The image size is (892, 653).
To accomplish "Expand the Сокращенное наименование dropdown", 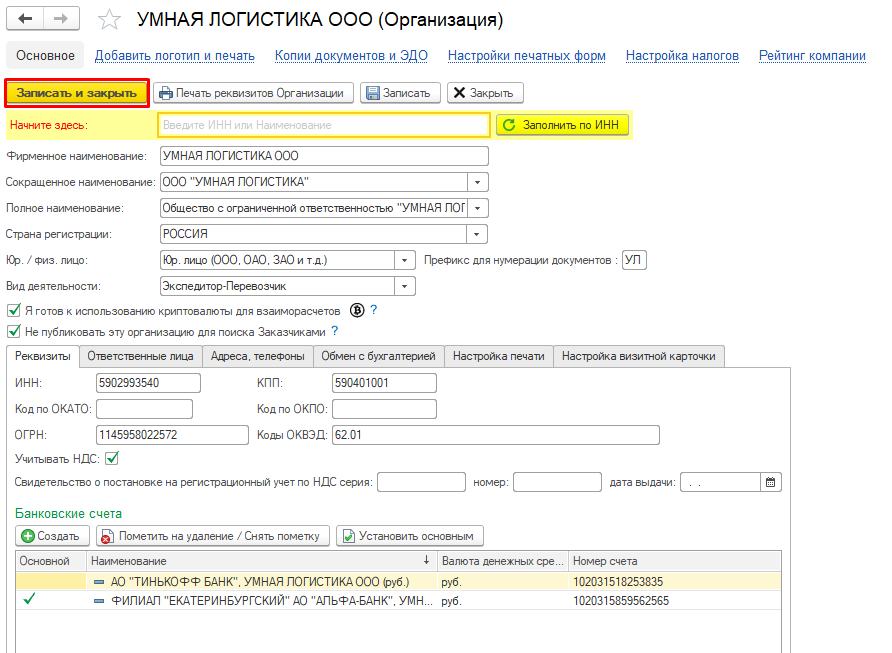I will [x=477, y=182].
